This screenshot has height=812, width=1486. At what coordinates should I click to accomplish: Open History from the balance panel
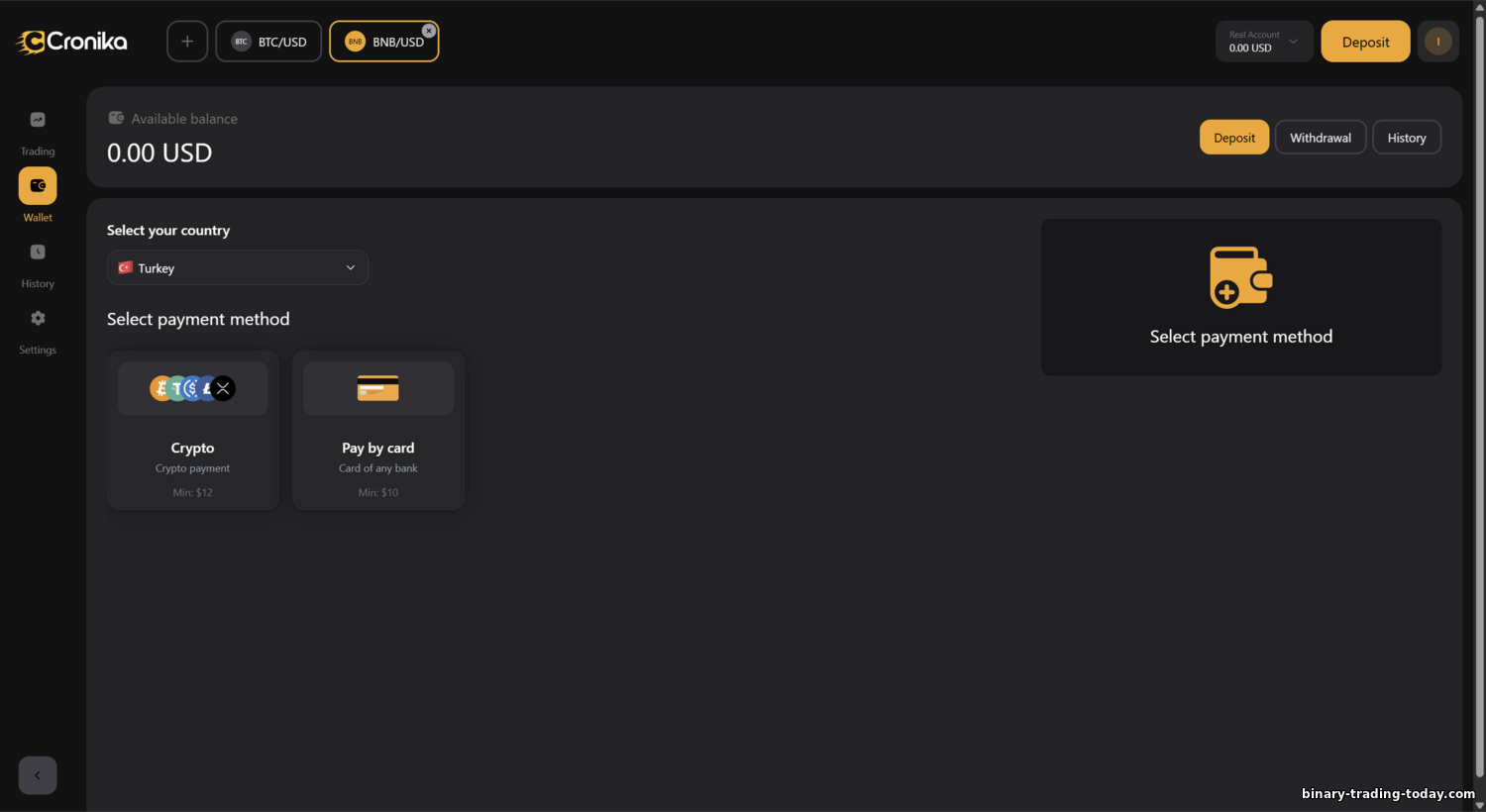1406,138
